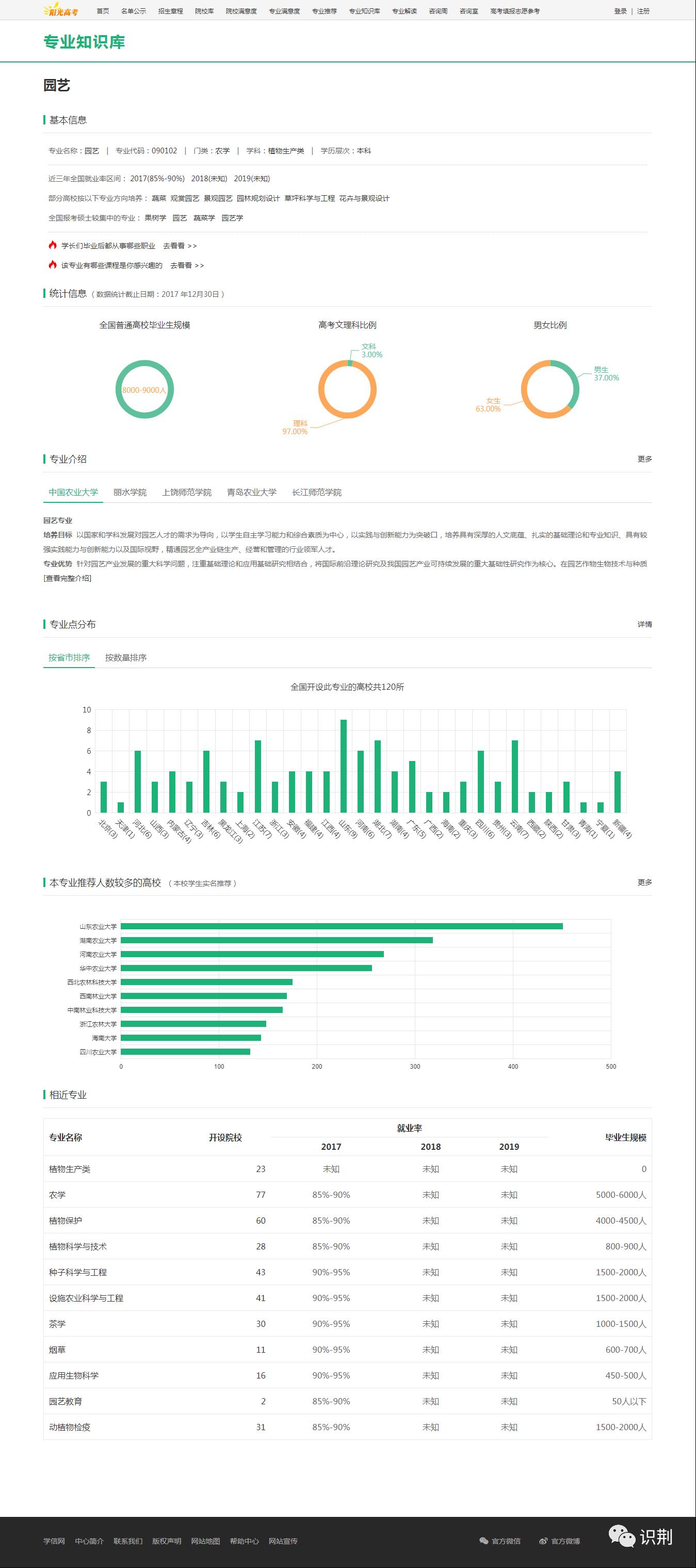Open the related major 设施农业科学与工程
The image size is (696, 1568).
pyautogui.click(x=86, y=1298)
